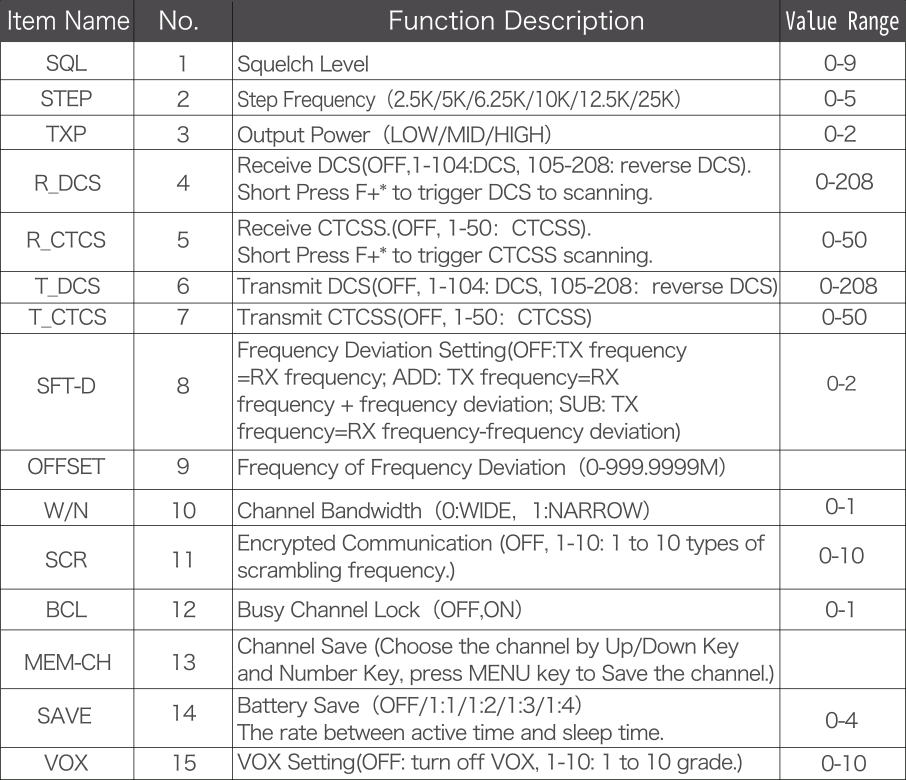Click the "Function Description" column header
Screen dimensions: 906x780
516,21
